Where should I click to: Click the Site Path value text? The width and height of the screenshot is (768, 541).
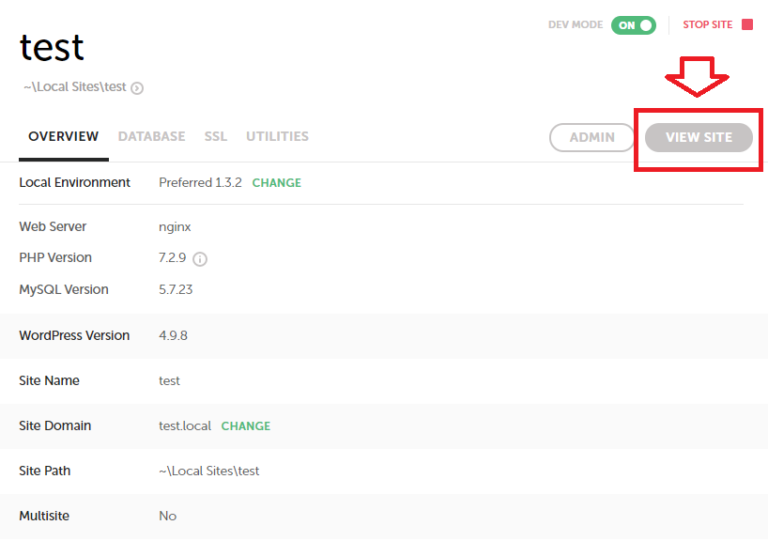(x=209, y=471)
